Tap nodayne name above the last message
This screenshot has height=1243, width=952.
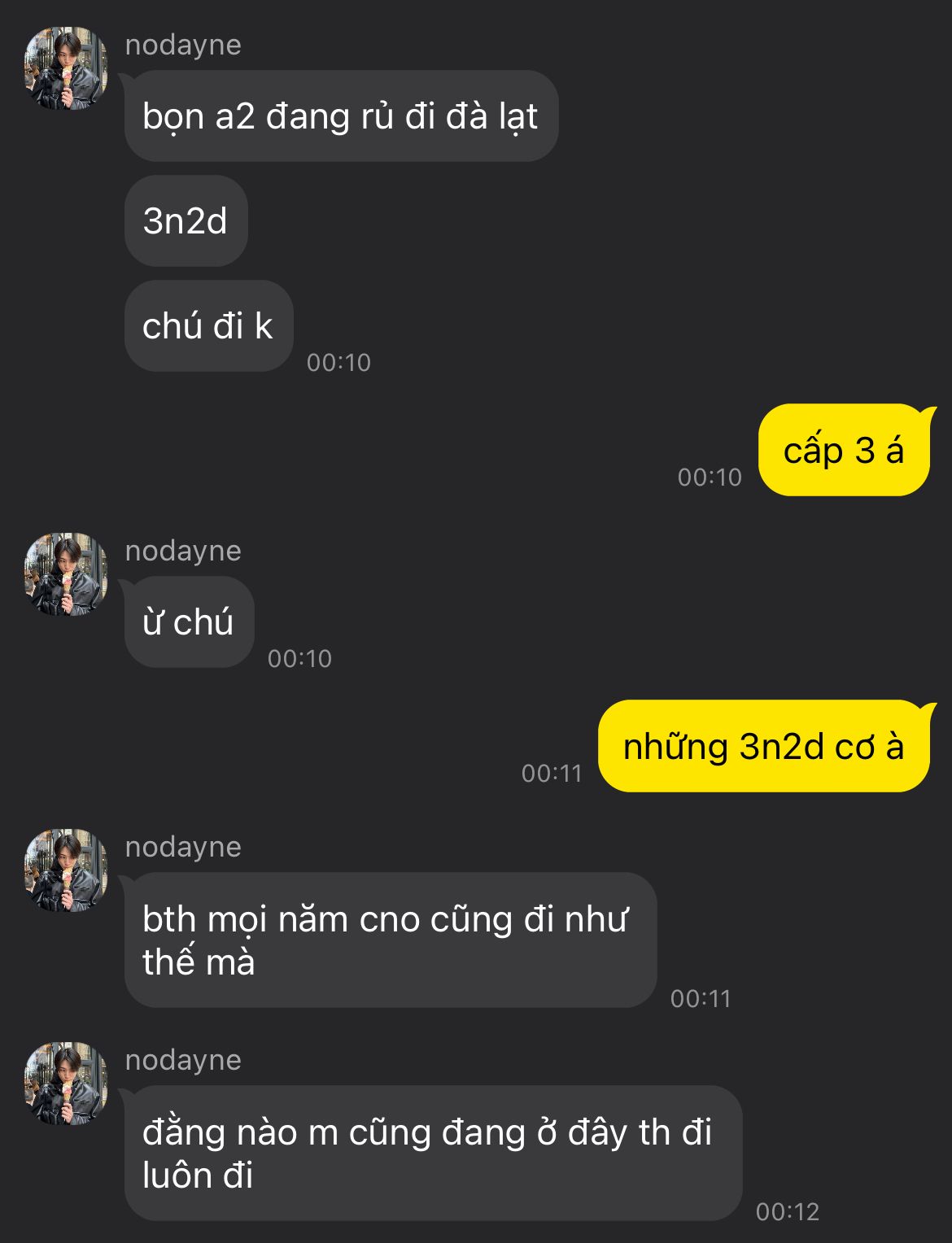(x=183, y=1060)
